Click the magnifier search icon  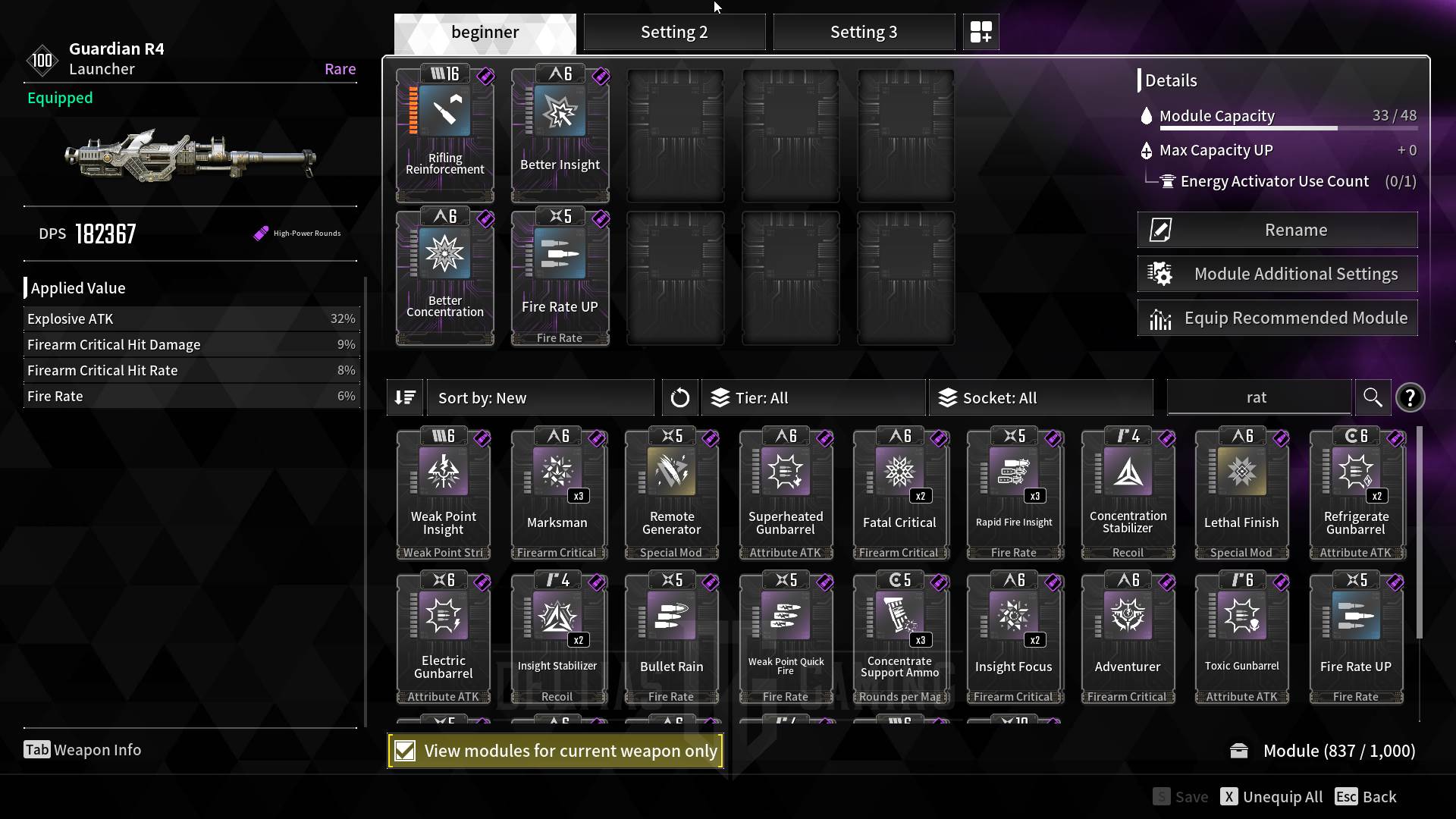(x=1373, y=397)
